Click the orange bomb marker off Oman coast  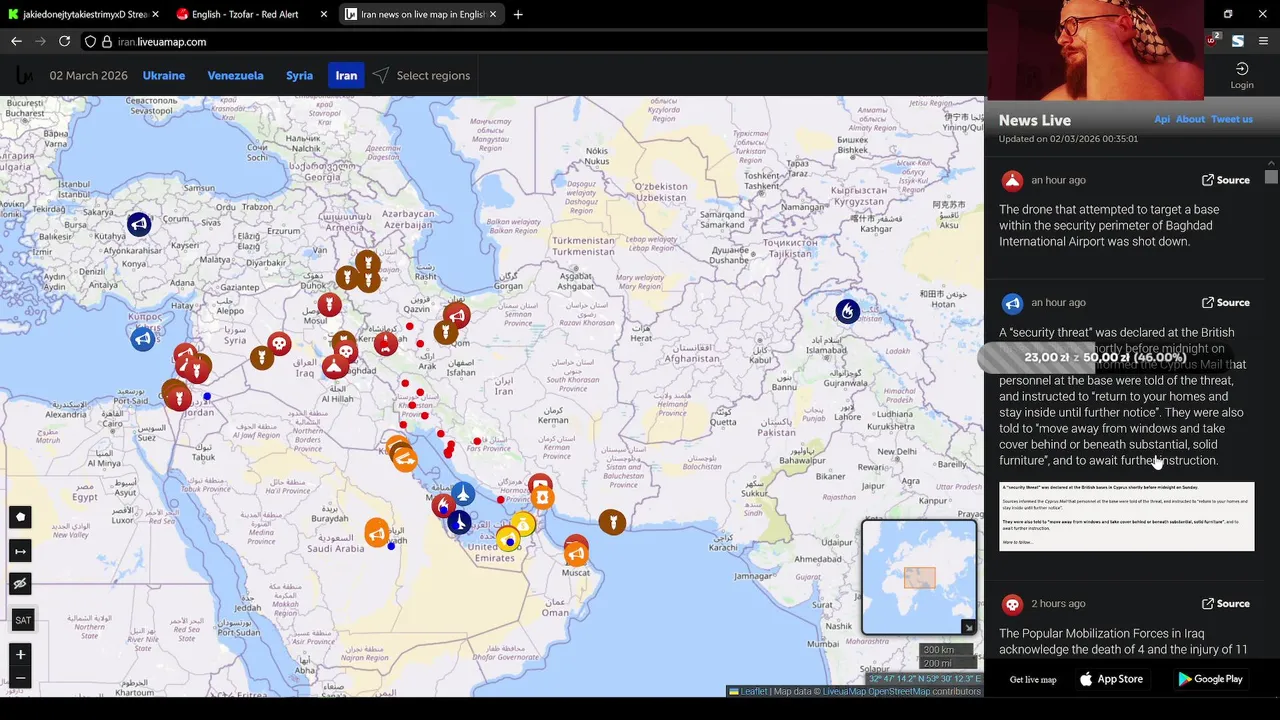click(x=612, y=521)
